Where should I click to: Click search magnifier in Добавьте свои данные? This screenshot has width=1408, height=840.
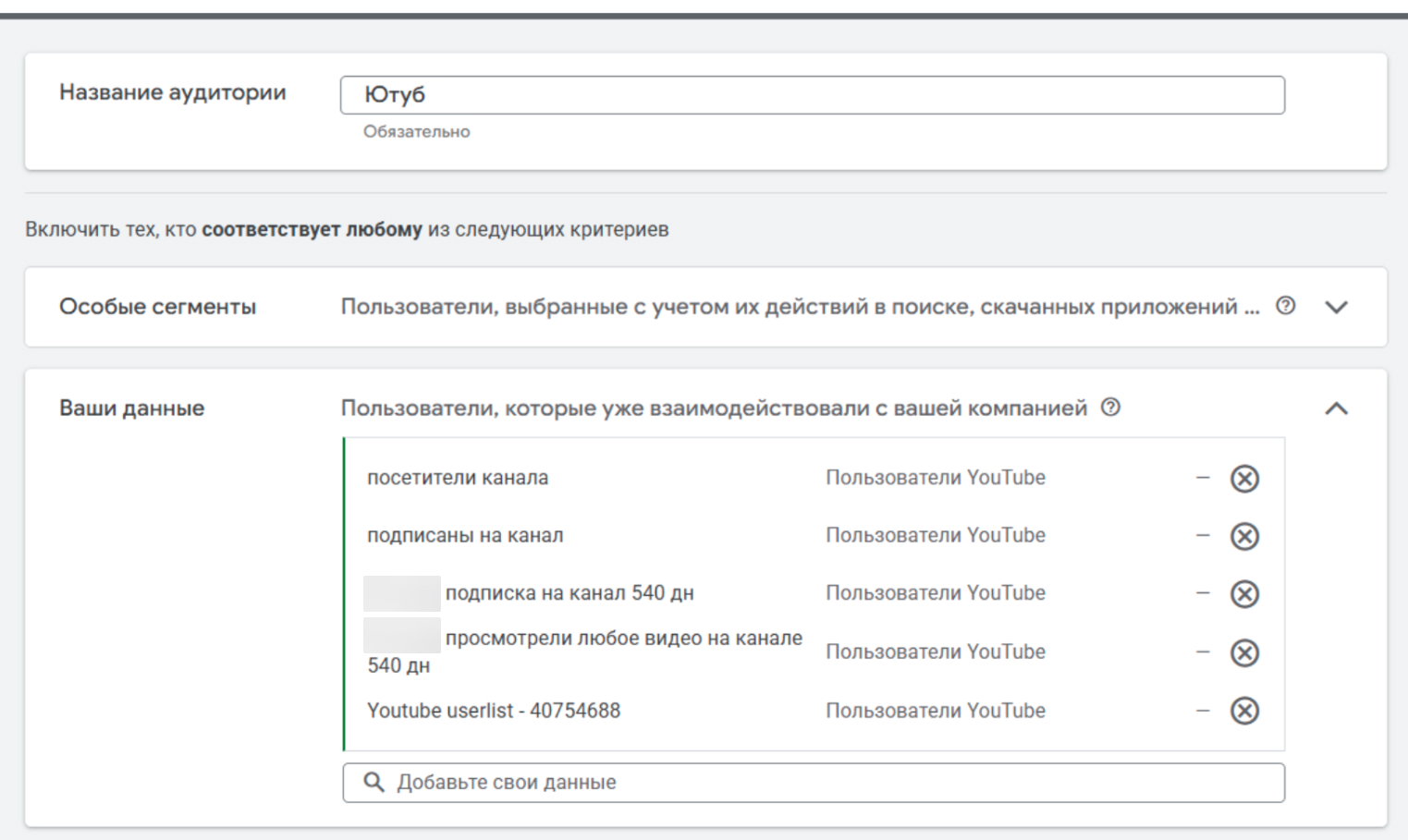point(373,783)
